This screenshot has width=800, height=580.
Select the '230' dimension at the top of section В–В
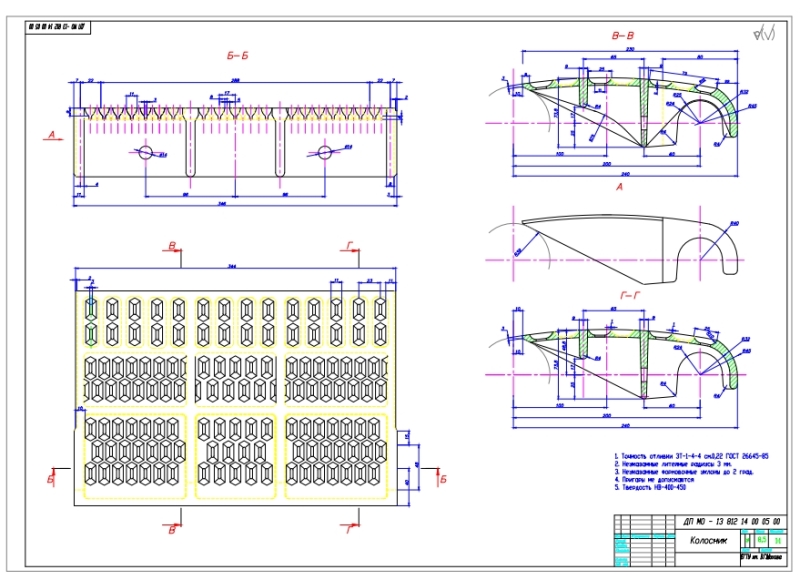[631, 49]
